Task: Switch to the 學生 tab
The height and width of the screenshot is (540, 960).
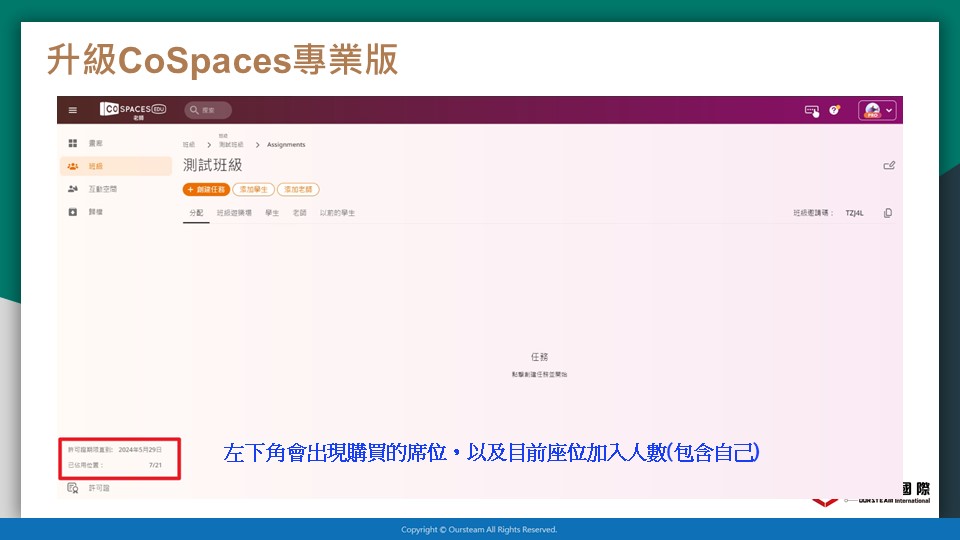Action: [272, 212]
